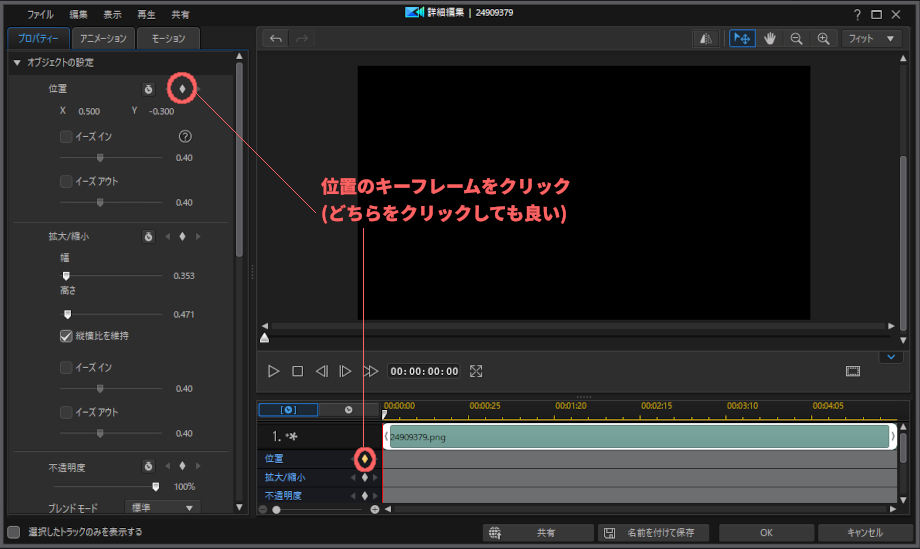This screenshot has width=920, height=549.
Task: Select the hand pan tool
Action: [770, 39]
